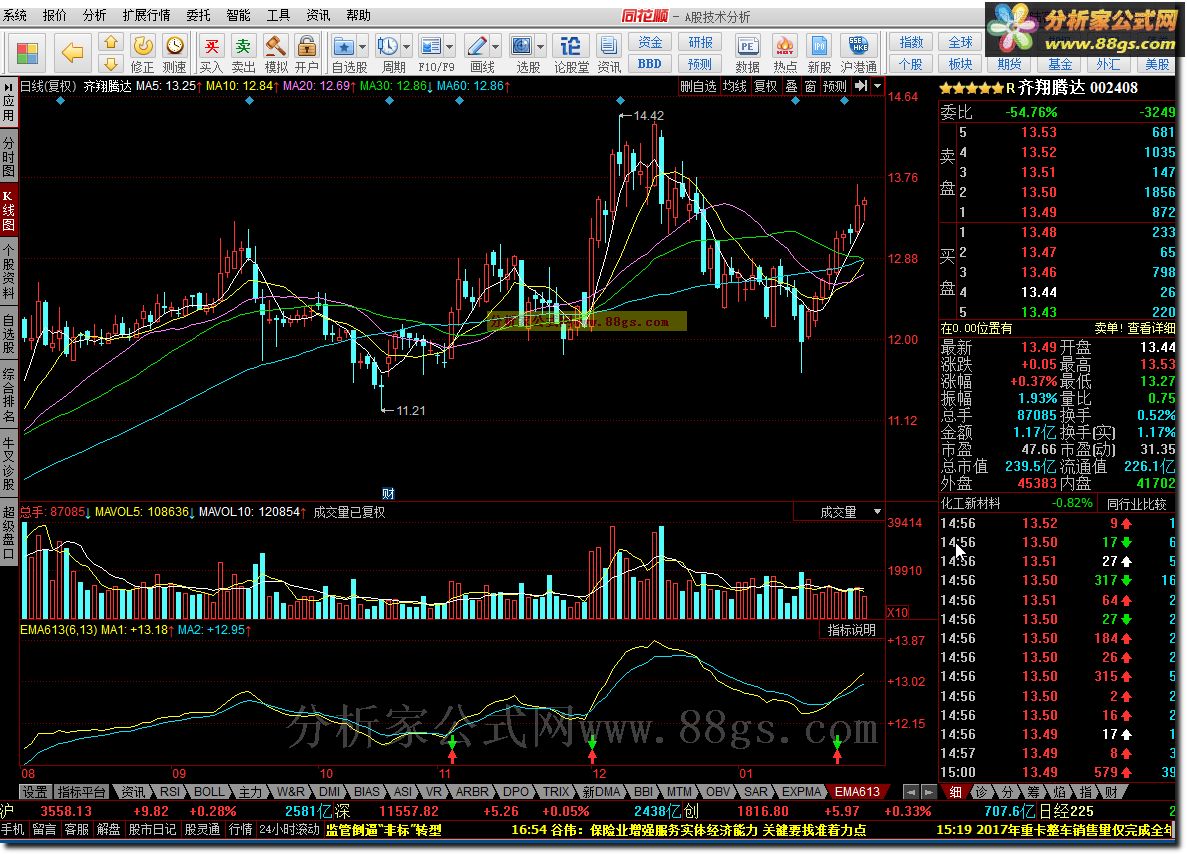The height and width of the screenshot is (854, 1187).
Task: Toggle 窗 multi-window mode
Action: pos(811,86)
